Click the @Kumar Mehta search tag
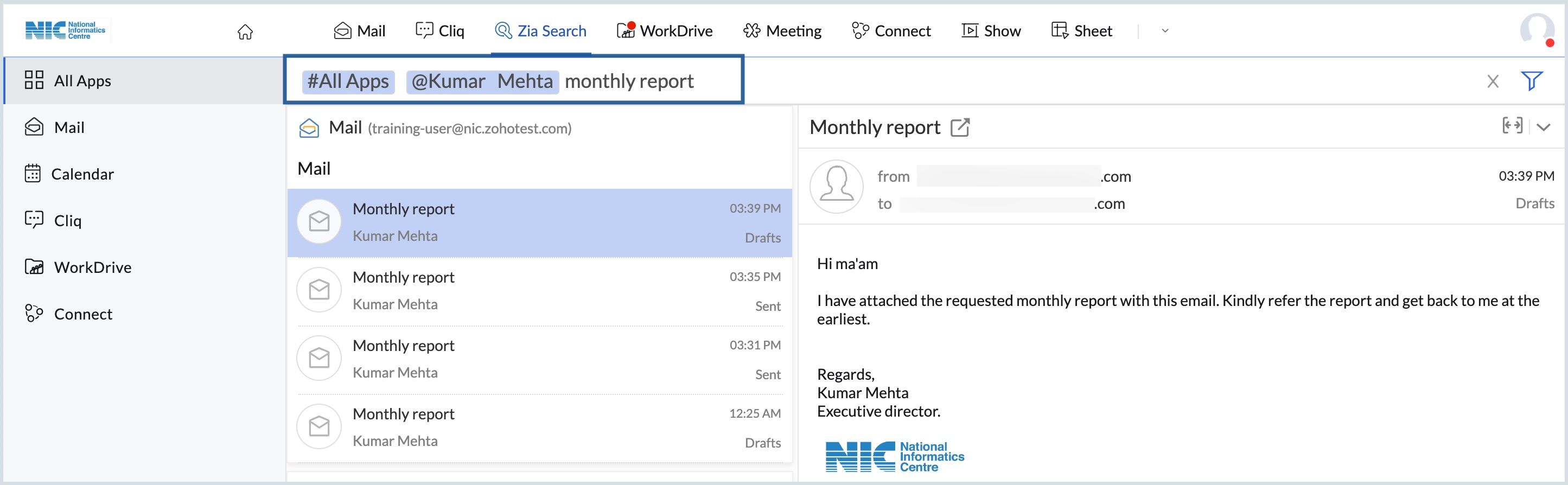This screenshot has height=485, width=1568. coord(482,81)
